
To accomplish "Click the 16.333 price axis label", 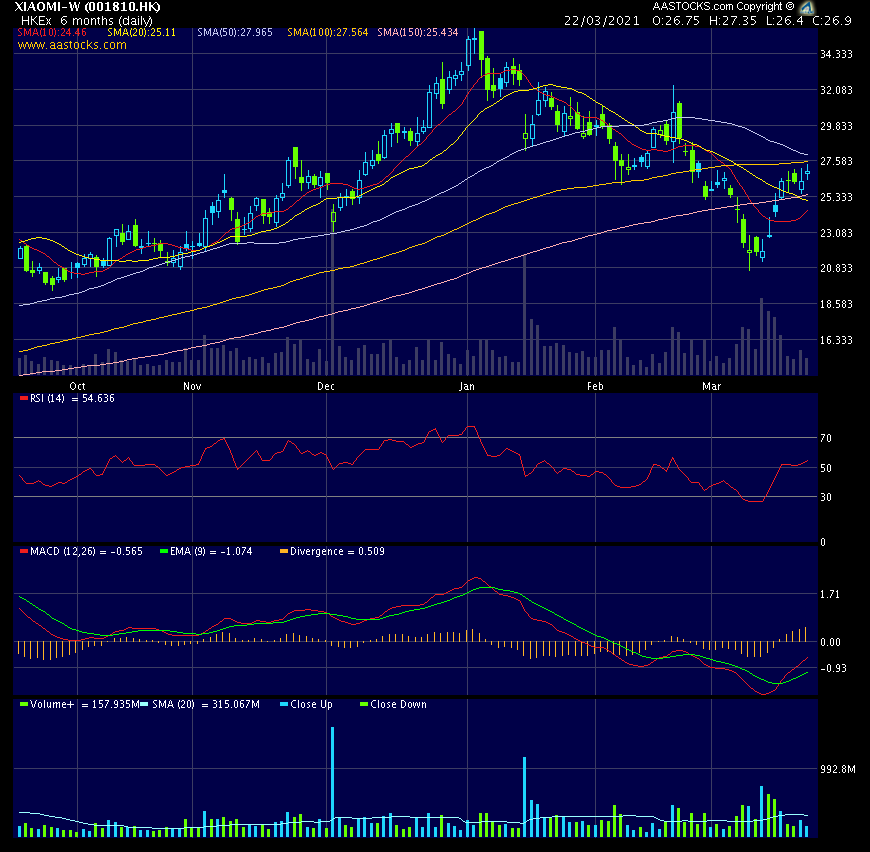I will (x=836, y=339).
